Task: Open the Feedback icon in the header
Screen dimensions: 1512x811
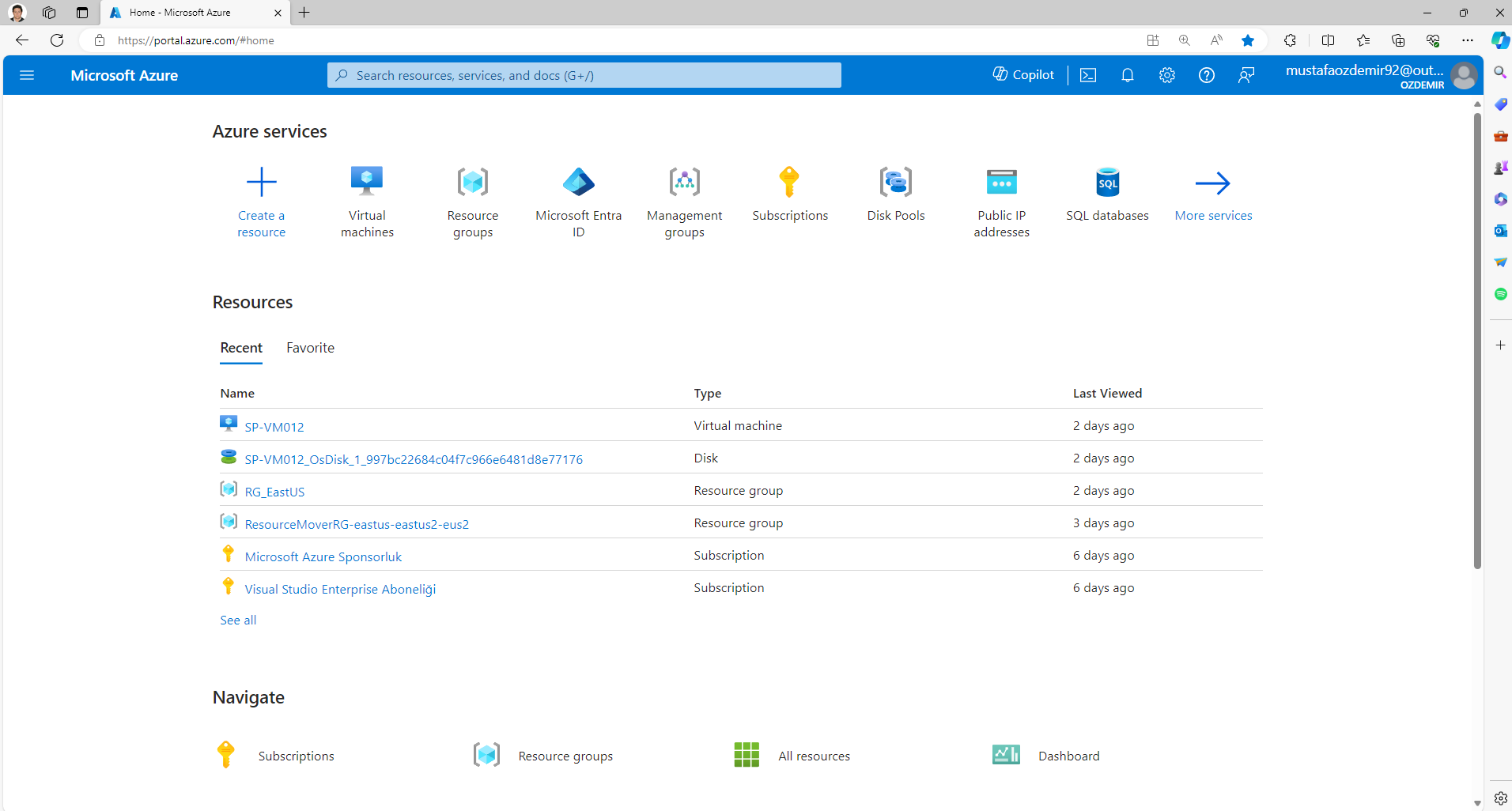Action: tap(1246, 75)
